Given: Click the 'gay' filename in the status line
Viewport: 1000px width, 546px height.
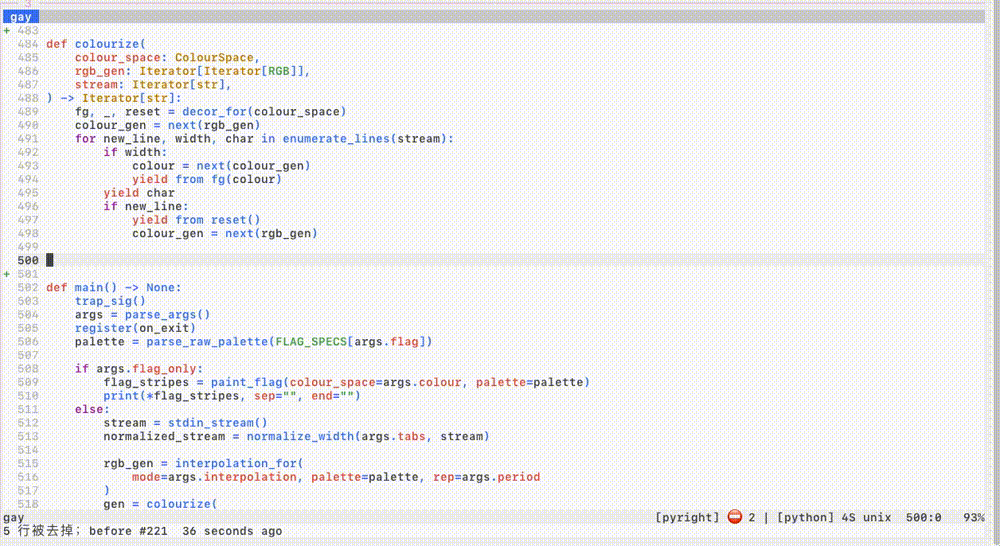Looking at the screenshot, I should [14, 517].
